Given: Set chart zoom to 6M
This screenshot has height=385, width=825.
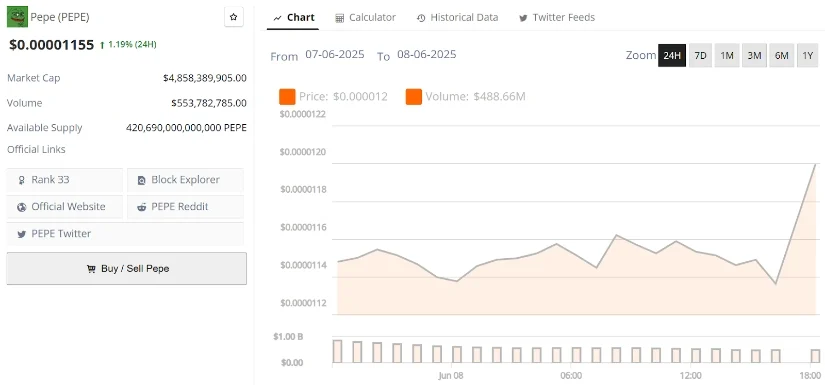Looking at the screenshot, I should coord(782,55).
